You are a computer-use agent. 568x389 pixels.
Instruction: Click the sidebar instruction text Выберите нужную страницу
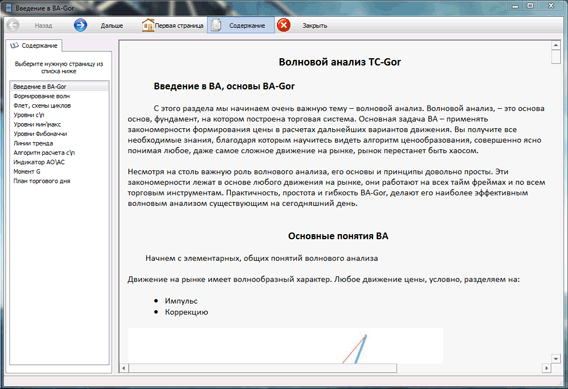pyautogui.click(x=59, y=67)
